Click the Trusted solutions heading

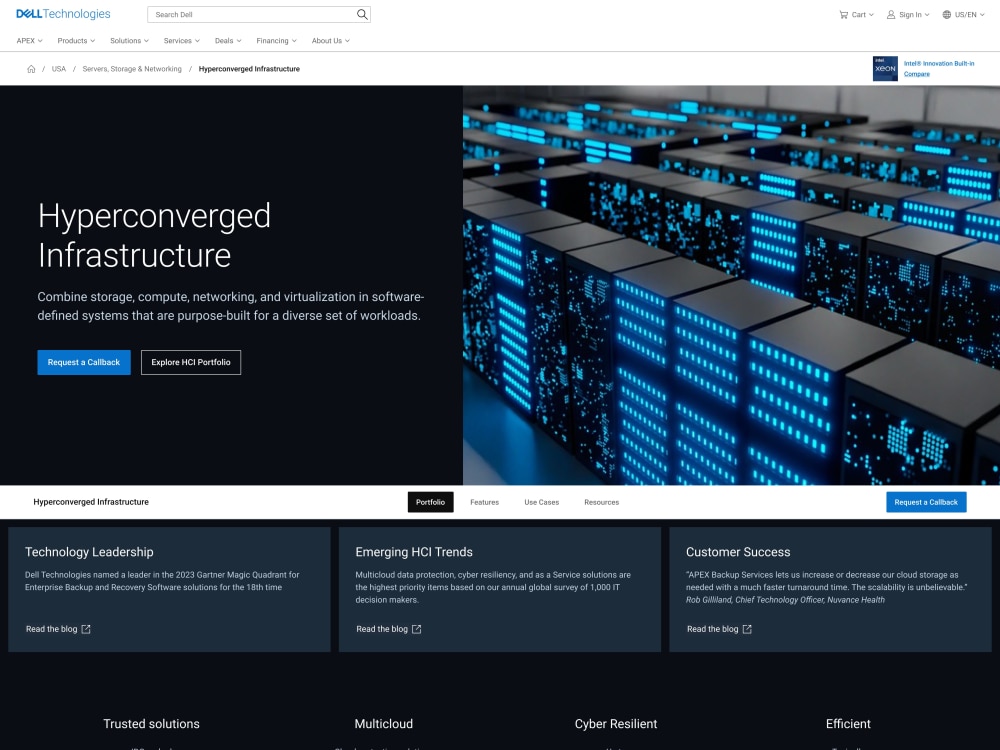(151, 724)
